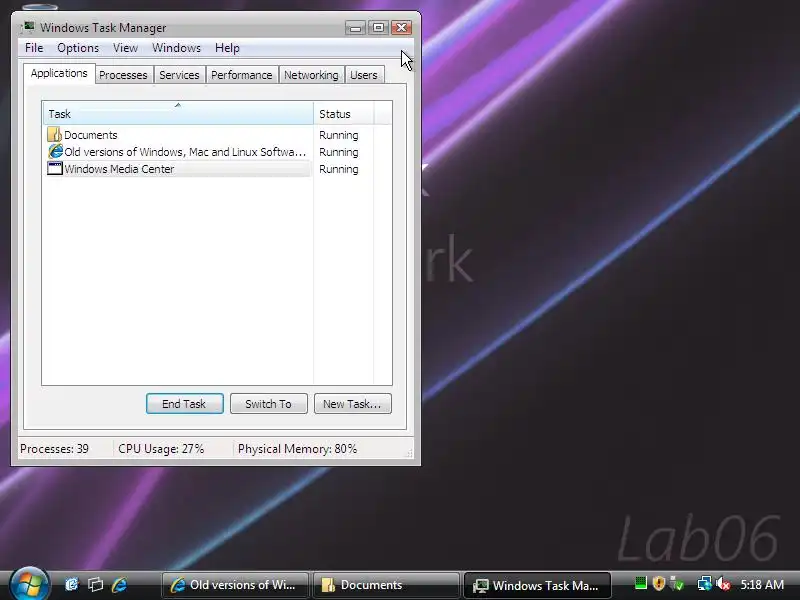This screenshot has width=800, height=600.
Task: Sort by the Status column header
Action: tap(344, 113)
